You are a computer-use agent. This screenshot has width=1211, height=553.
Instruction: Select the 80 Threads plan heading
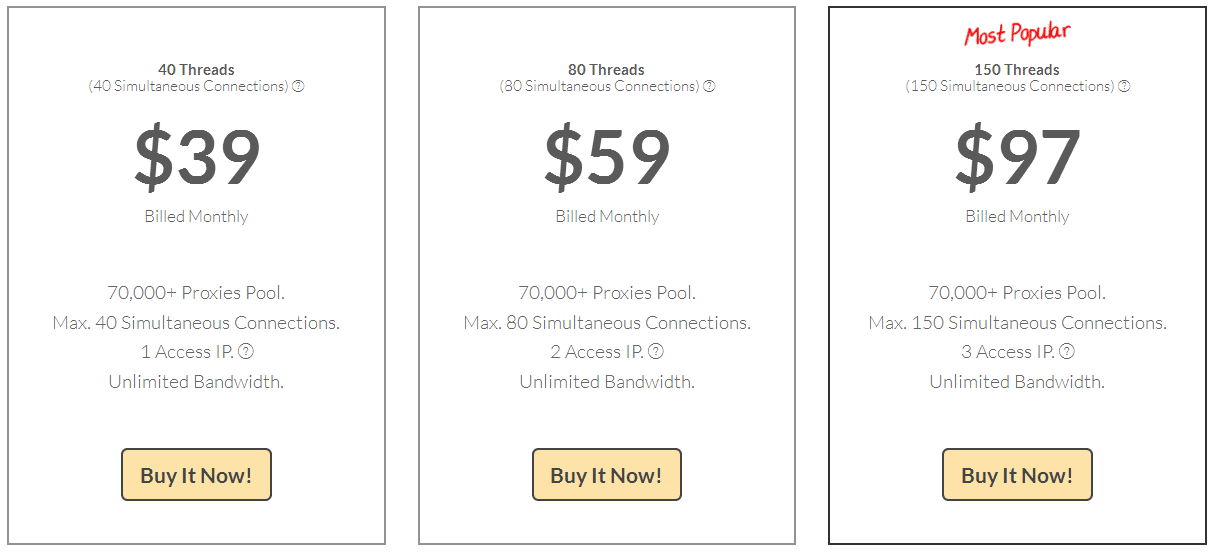pyautogui.click(x=607, y=70)
